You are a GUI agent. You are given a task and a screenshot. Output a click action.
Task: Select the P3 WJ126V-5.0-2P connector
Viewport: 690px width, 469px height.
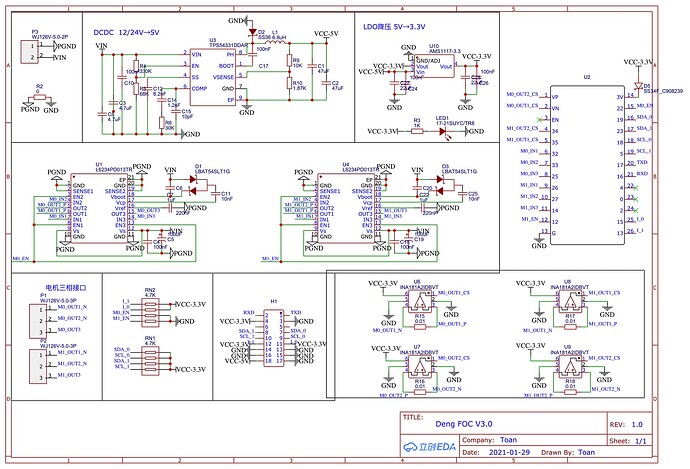coord(29,51)
